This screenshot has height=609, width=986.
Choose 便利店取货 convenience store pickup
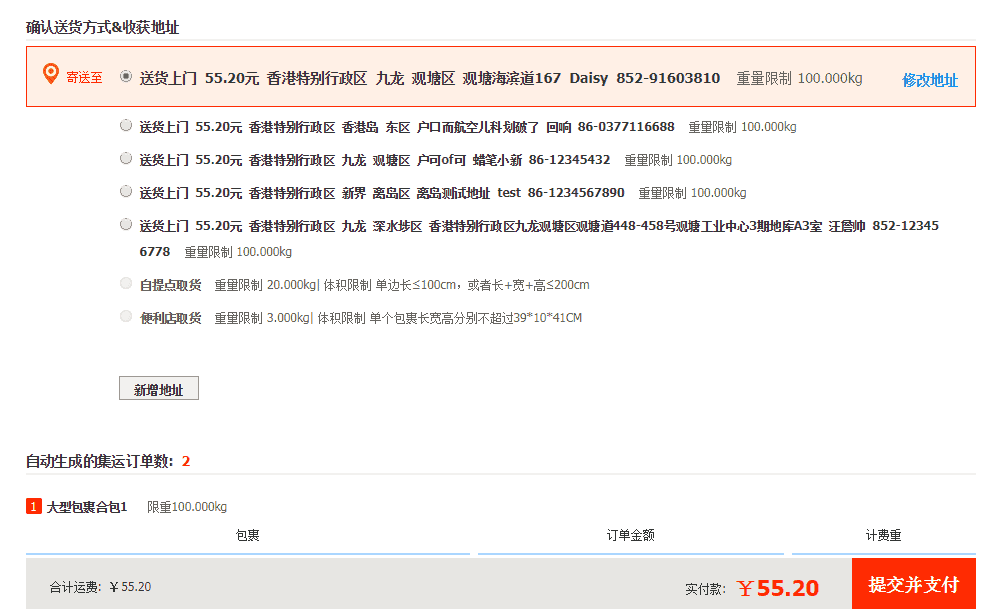tap(126, 317)
